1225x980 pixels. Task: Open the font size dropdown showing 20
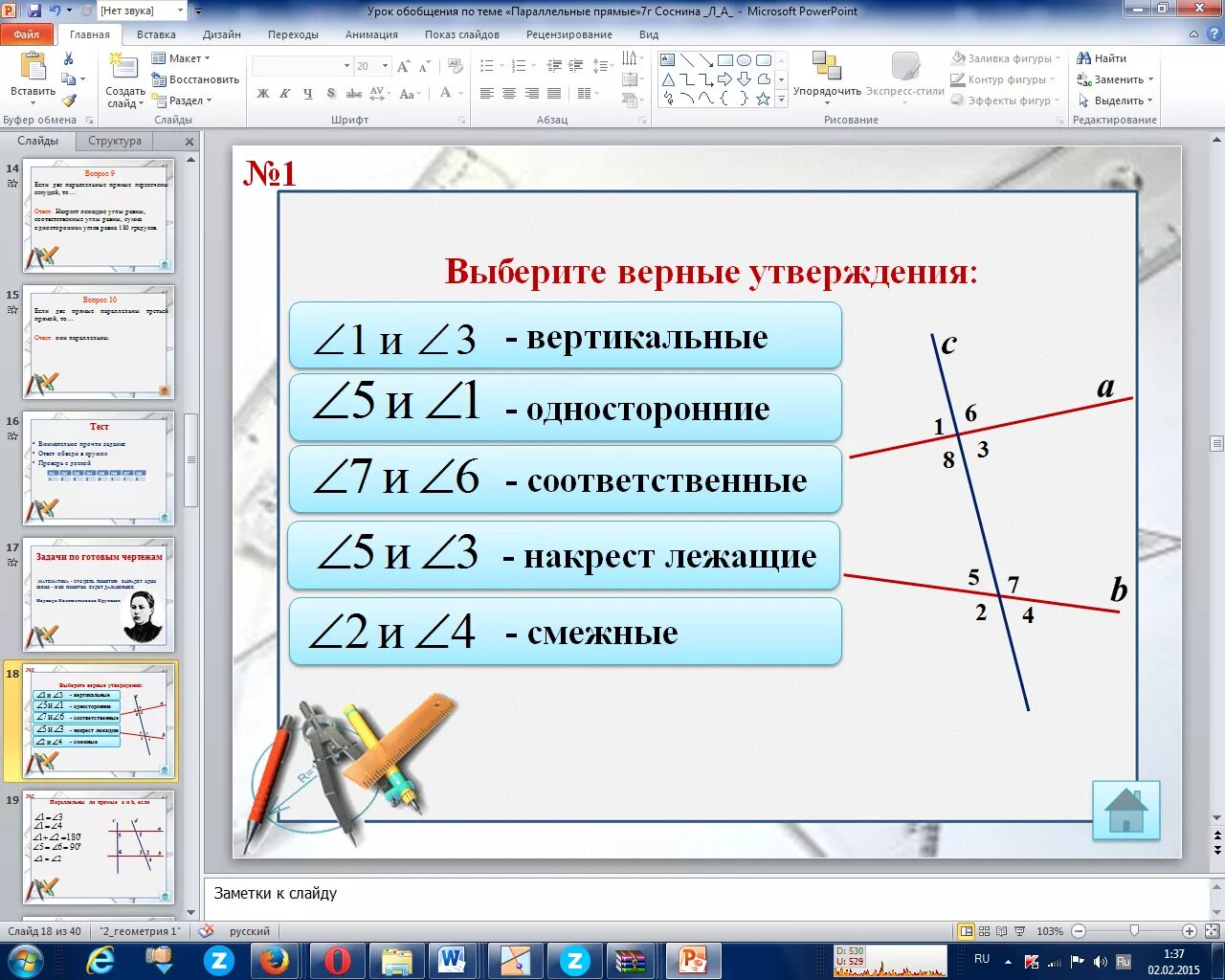click(x=386, y=66)
